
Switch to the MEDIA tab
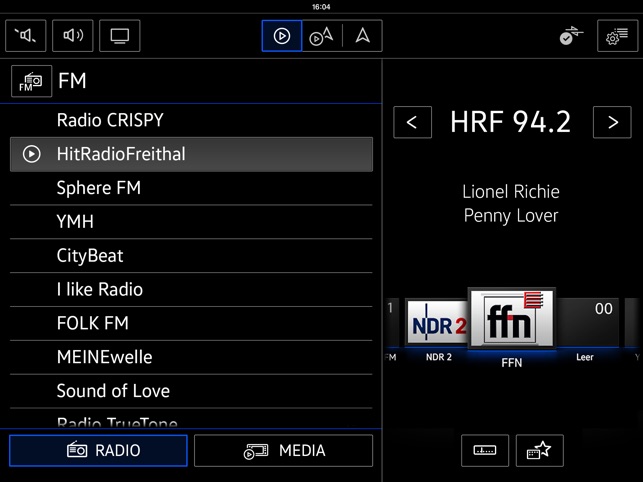[285, 451]
